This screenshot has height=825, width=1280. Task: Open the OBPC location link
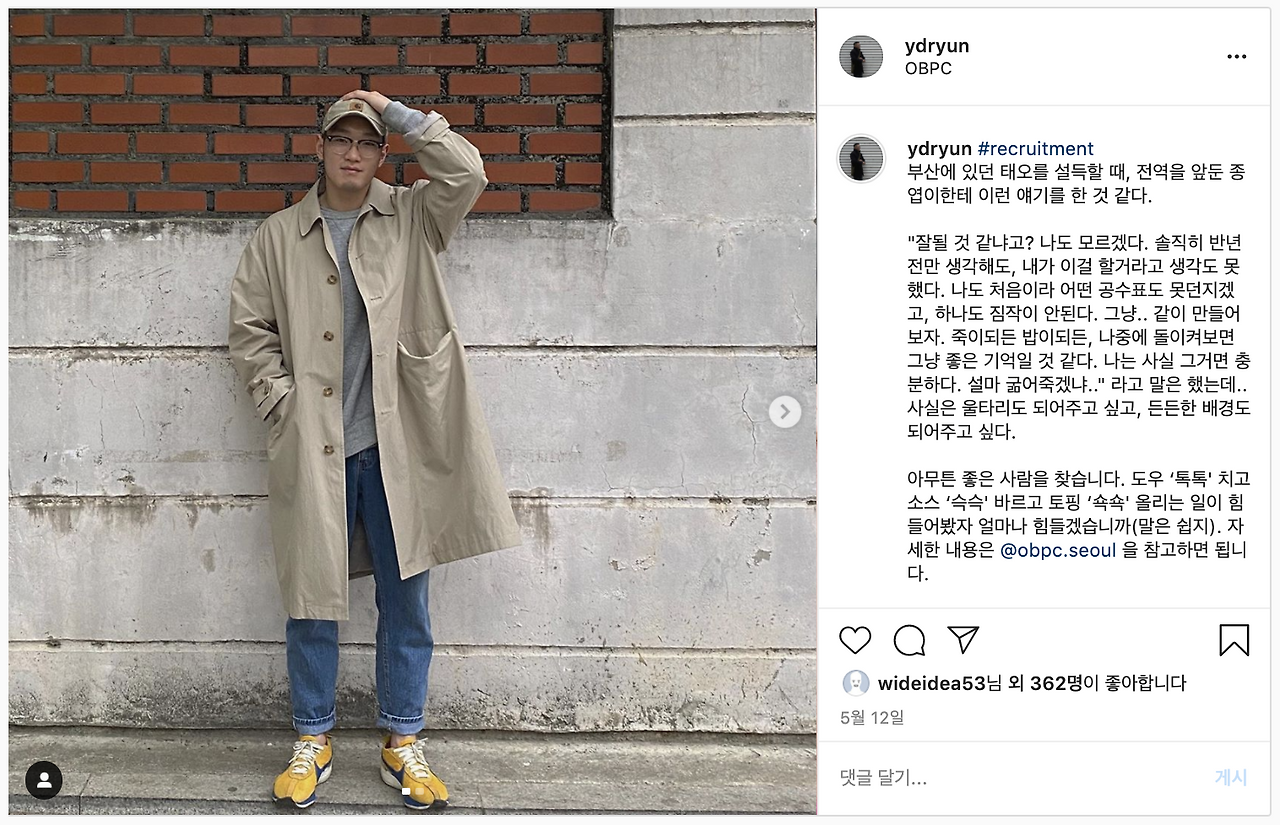tap(928, 69)
